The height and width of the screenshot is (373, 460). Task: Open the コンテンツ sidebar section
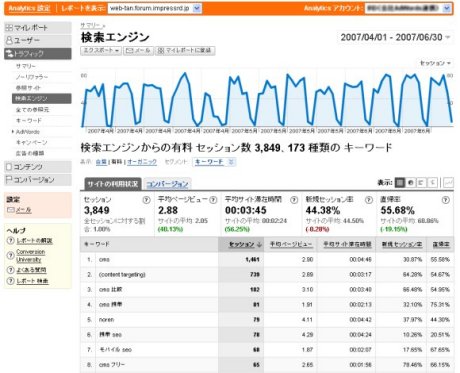38,167
